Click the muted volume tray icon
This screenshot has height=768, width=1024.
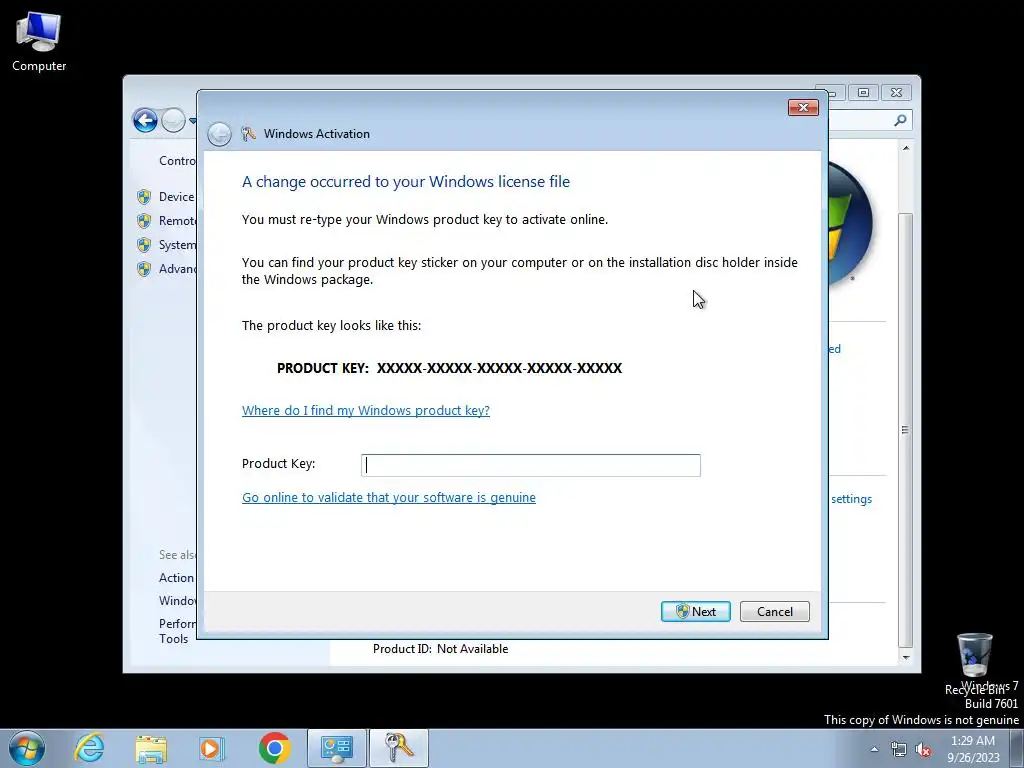(923, 749)
